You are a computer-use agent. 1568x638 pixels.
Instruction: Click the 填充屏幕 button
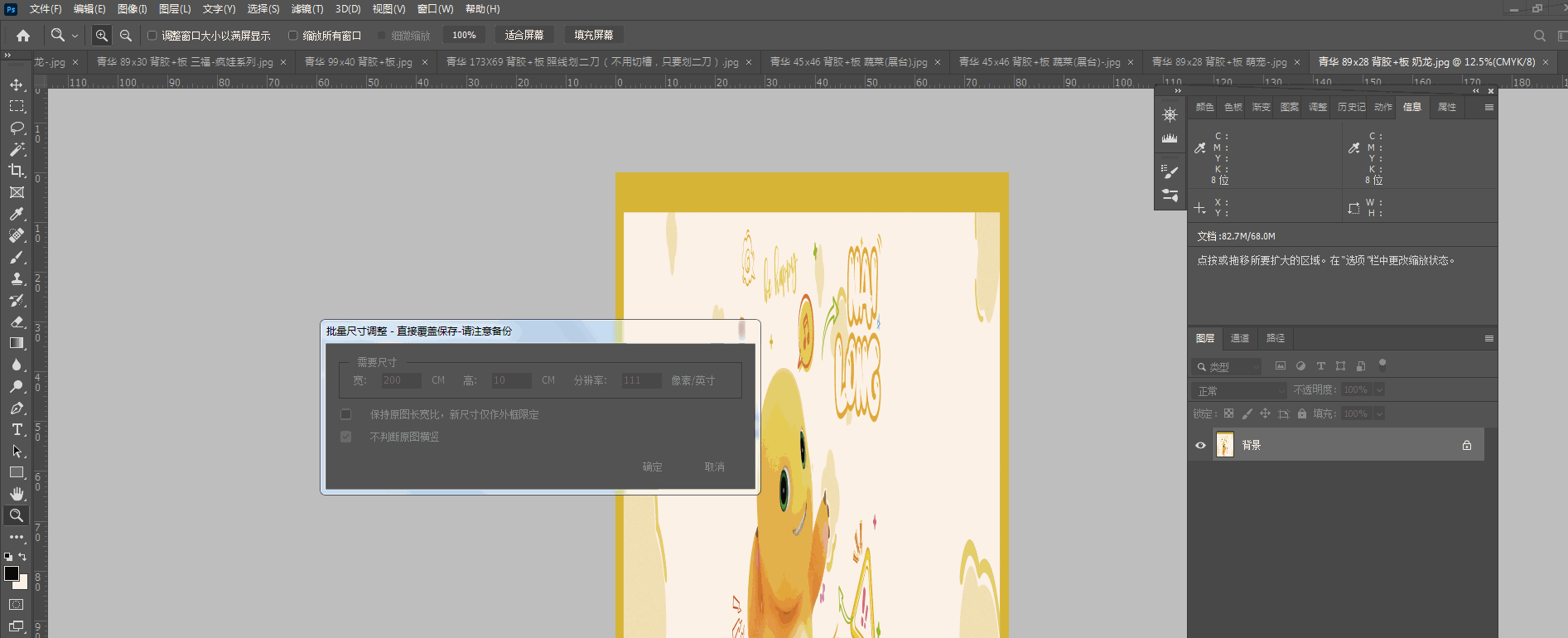594,35
